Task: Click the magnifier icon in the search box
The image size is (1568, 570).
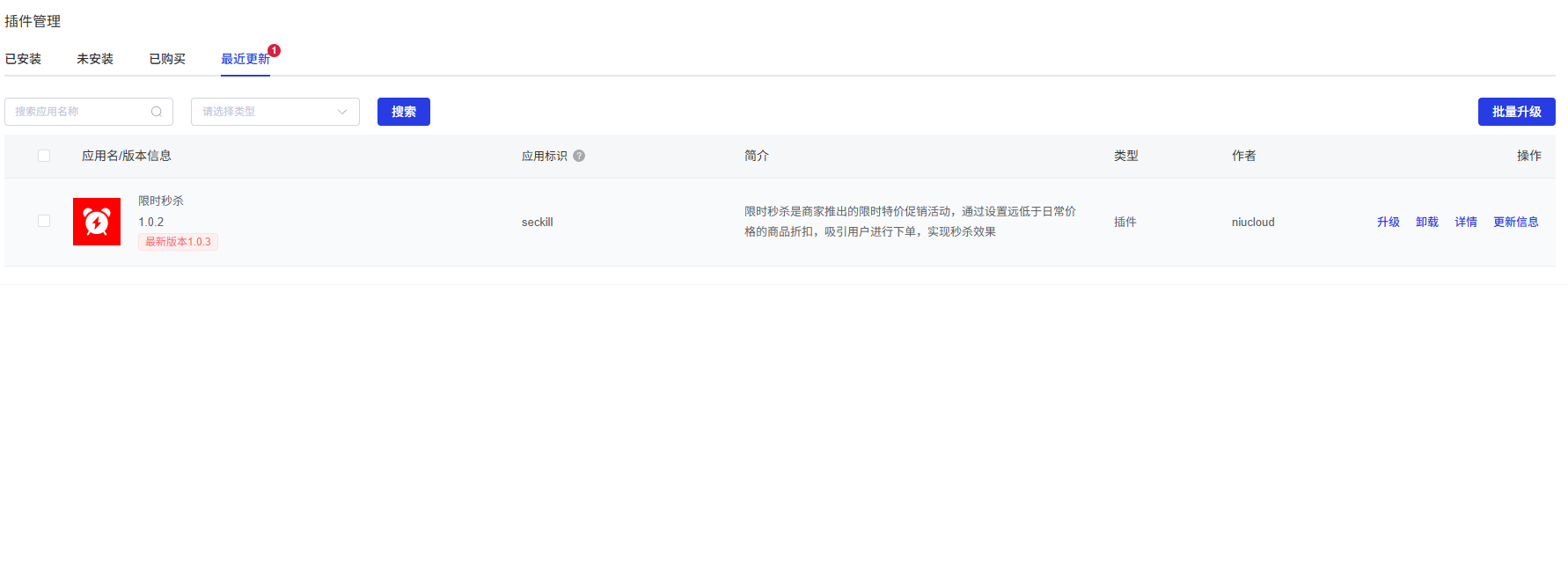Action: pyautogui.click(x=157, y=112)
